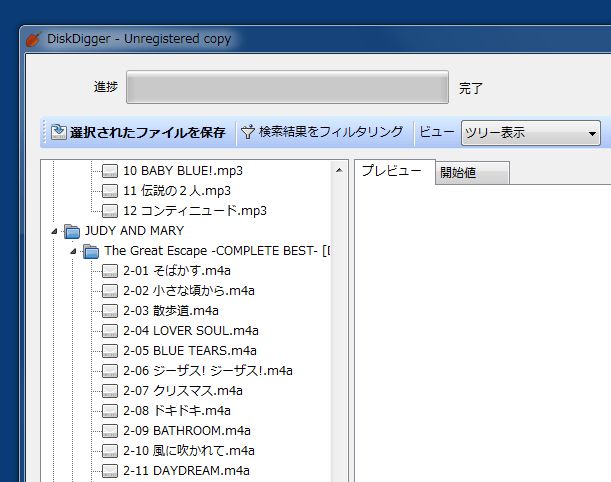Click the JUDY AND MARY folder icon
The width and height of the screenshot is (611, 482).
(72, 231)
